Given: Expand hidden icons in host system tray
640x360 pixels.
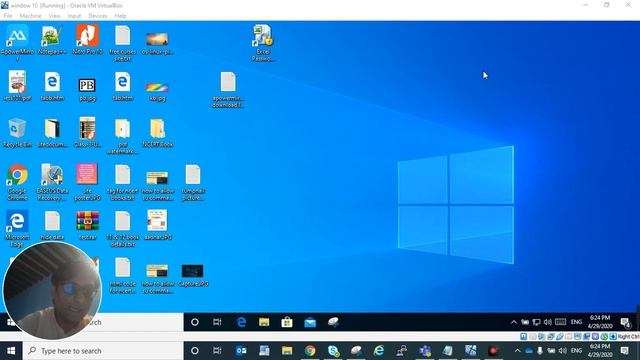Looking at the screenshot, I should (x=518, y=351).
